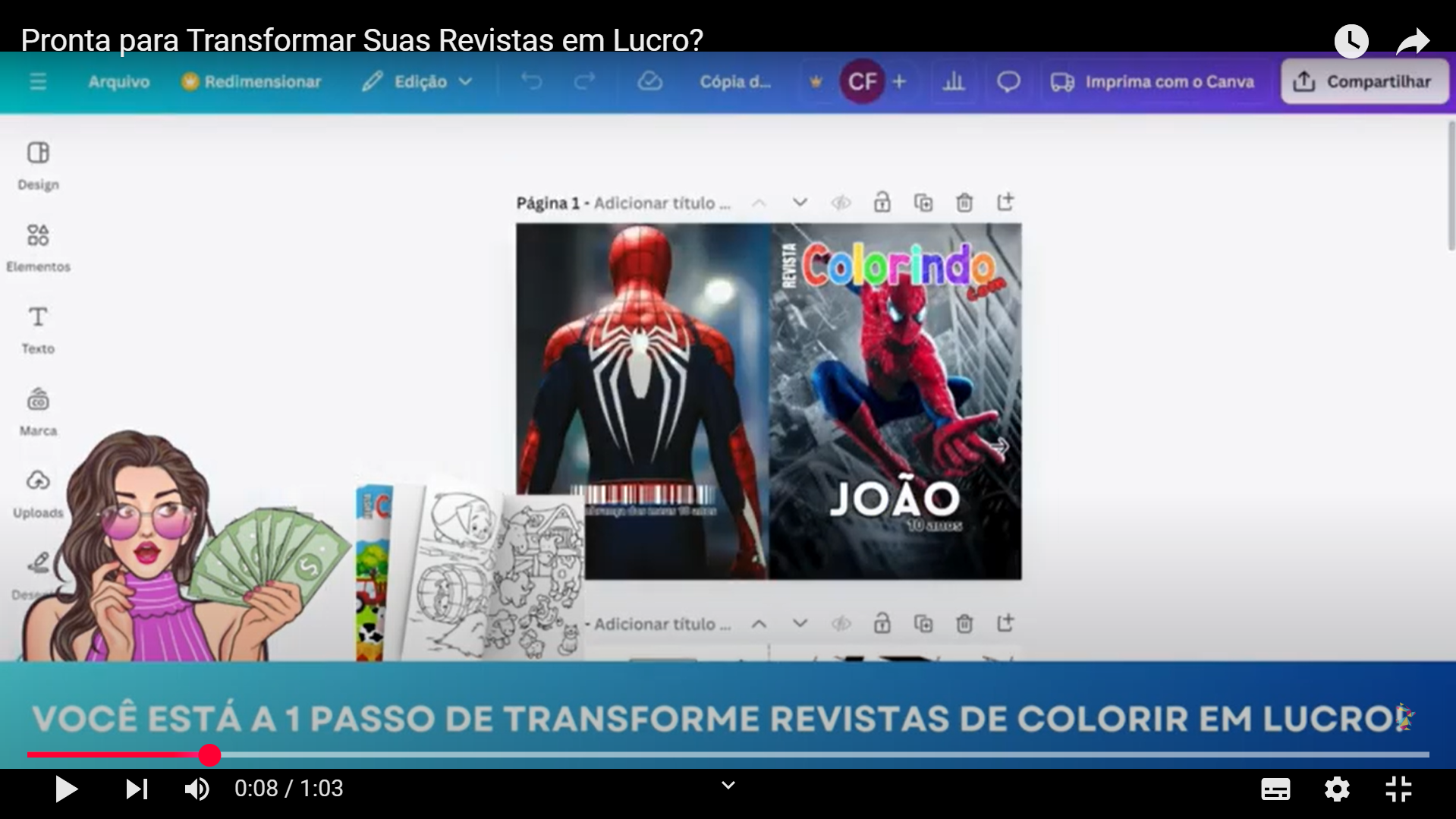Click the cloud save status icon

click(649, 81)
